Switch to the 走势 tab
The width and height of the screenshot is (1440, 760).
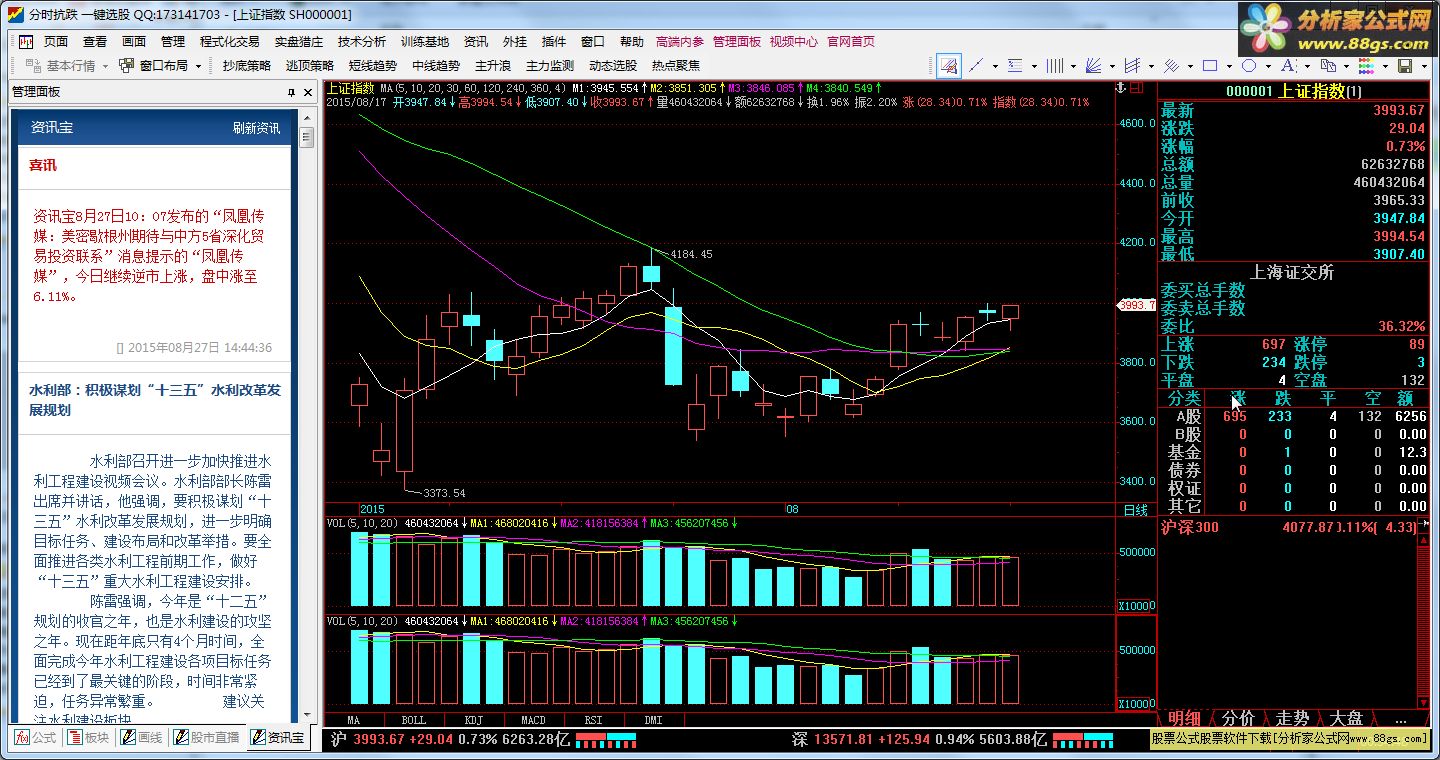click(x=1293, y=718)
